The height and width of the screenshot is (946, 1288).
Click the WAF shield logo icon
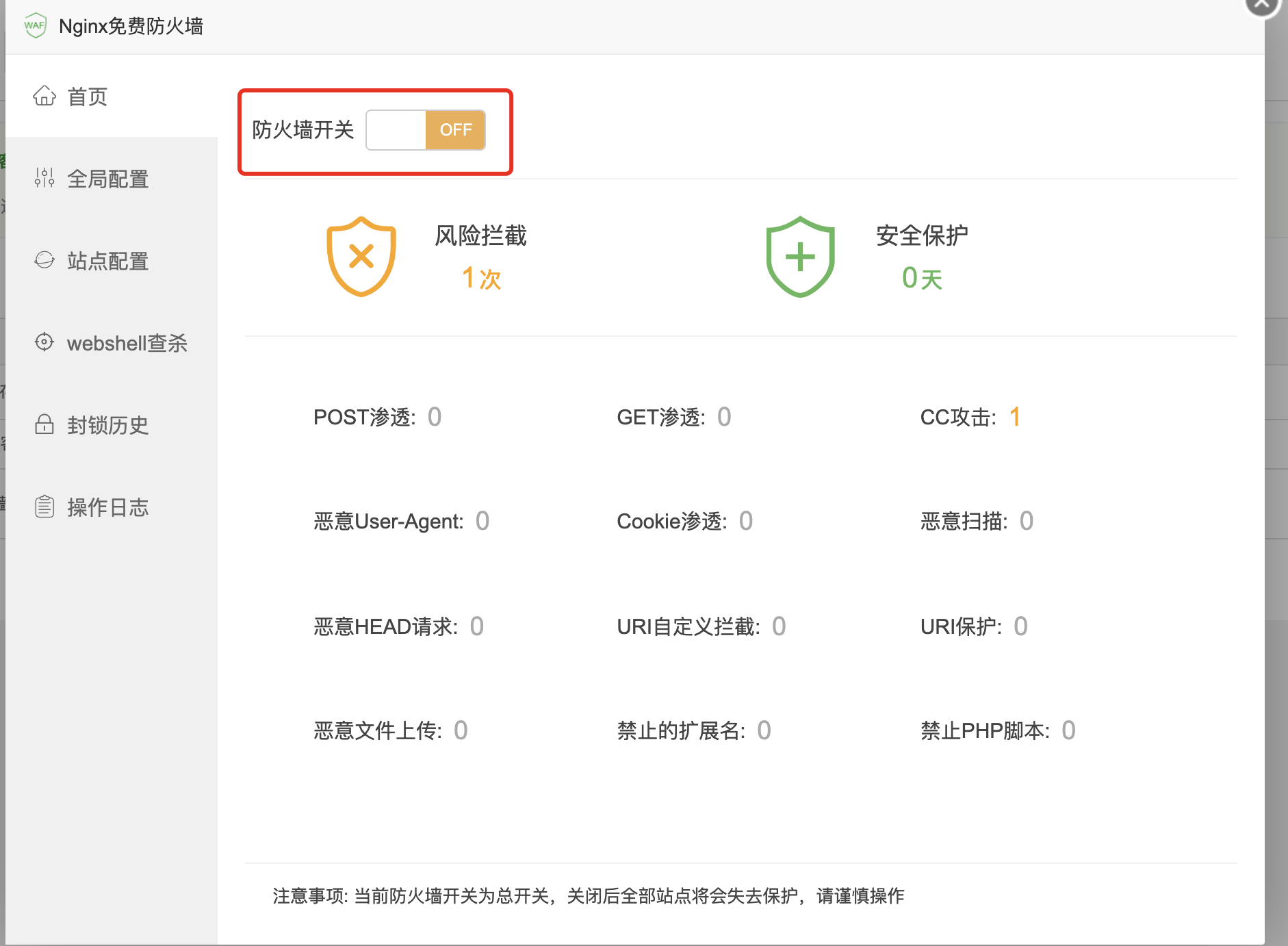[x=35, y=25]
